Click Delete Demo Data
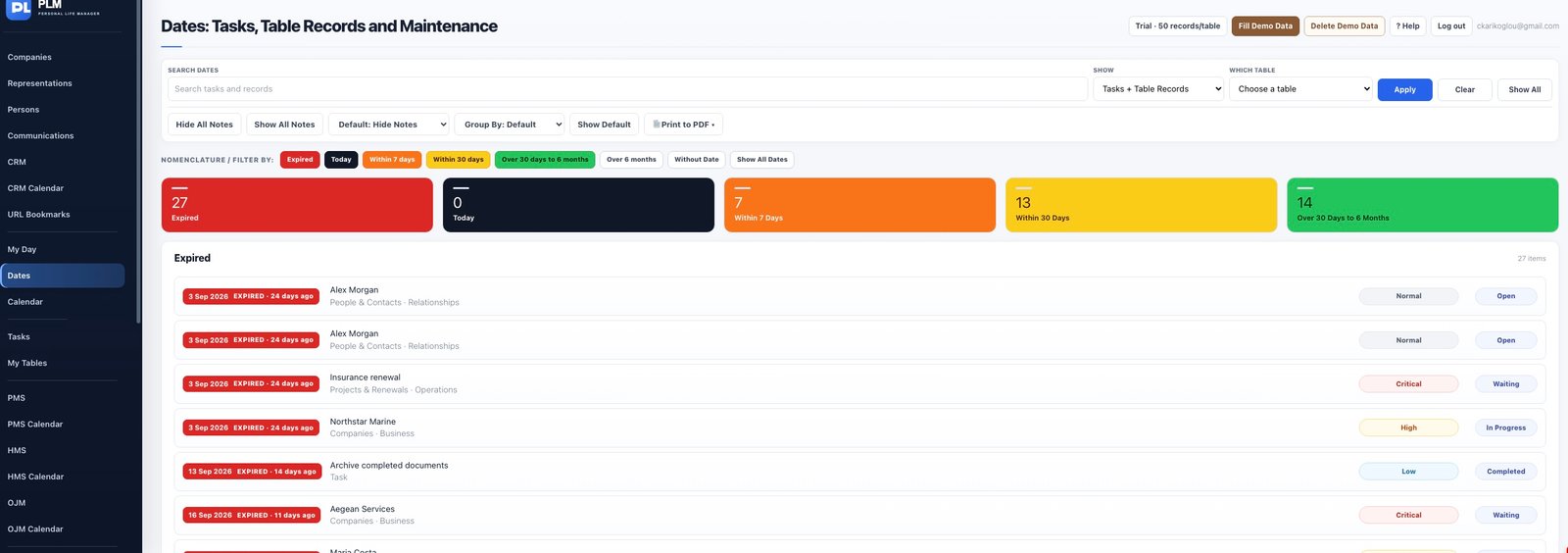This screenshot has width=1568, height=553. (x=1344, y=25)
